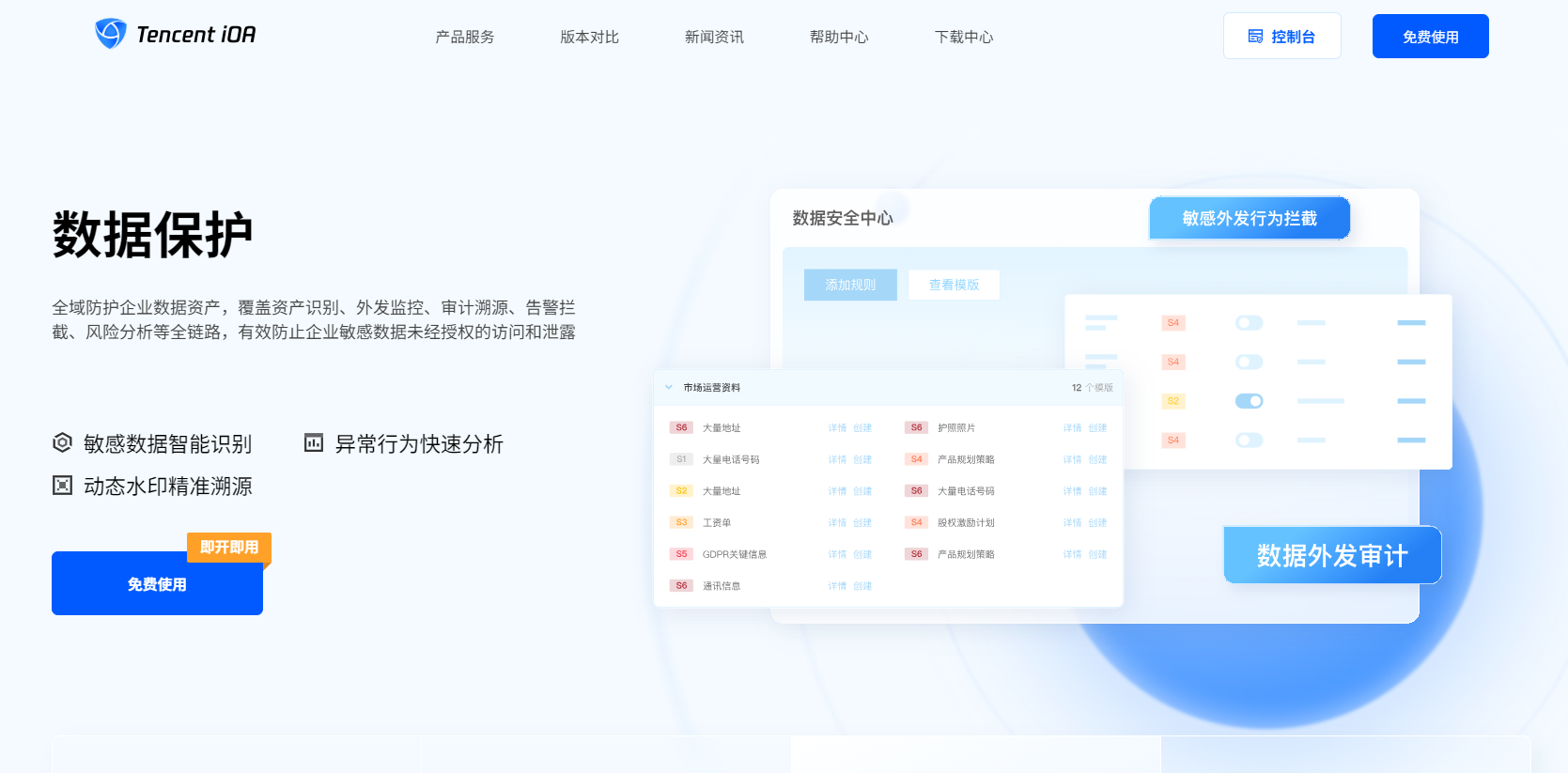Collapse the 市场运营资料 section chevron
Image resolution: width=1568 pixels, height=773 pixels.
coord(669,387)
